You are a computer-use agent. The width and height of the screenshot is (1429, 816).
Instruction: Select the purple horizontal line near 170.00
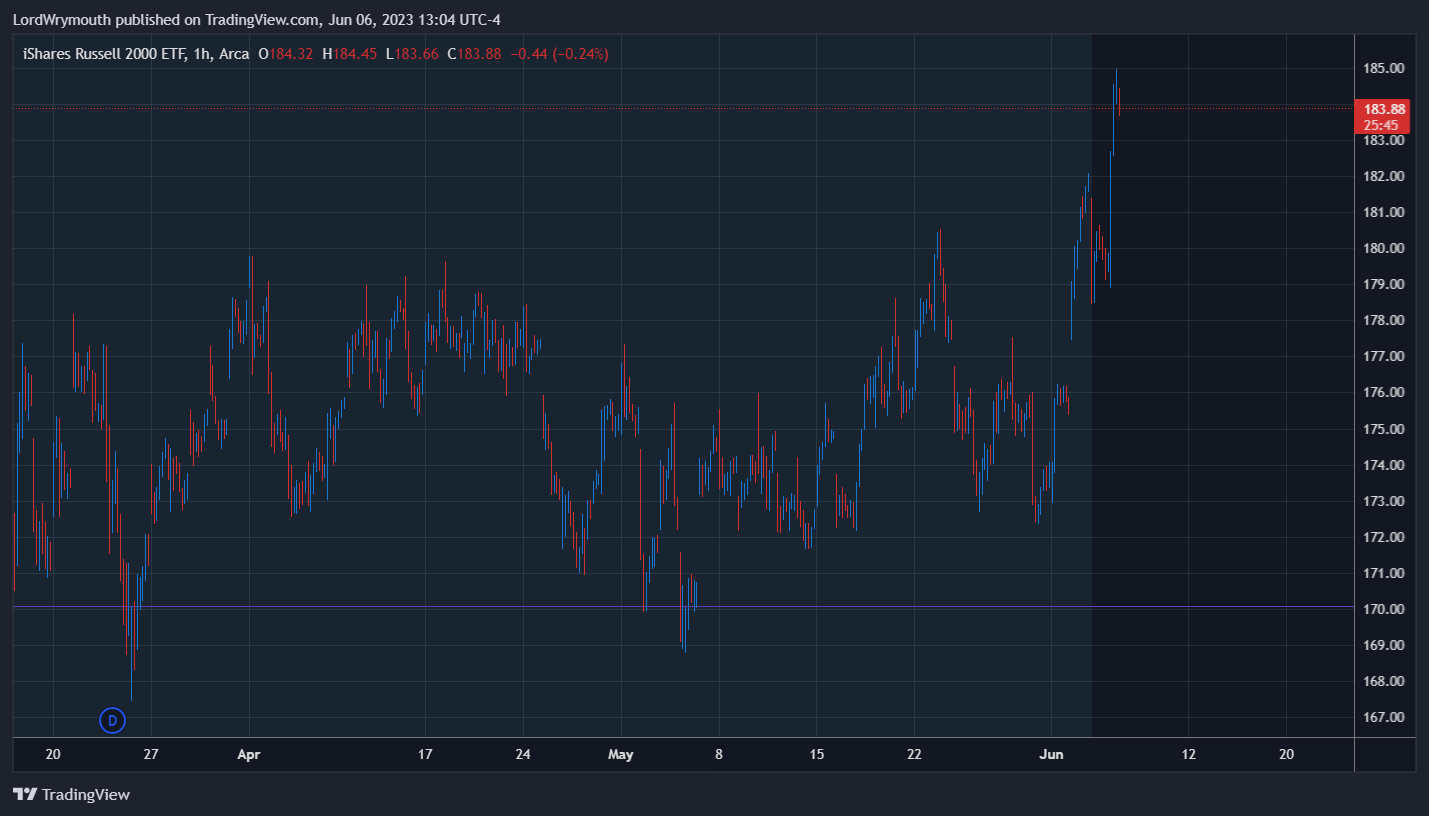683,607
